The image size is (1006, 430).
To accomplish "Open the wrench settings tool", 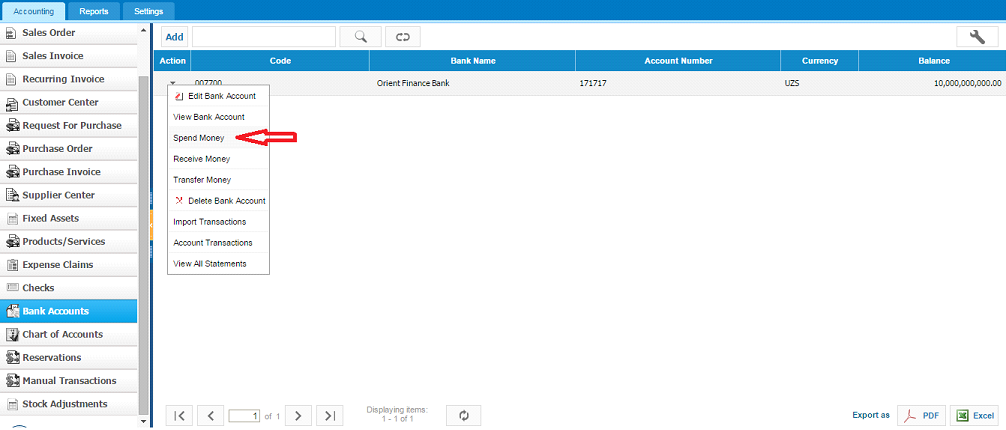I will tap(976, 37).
